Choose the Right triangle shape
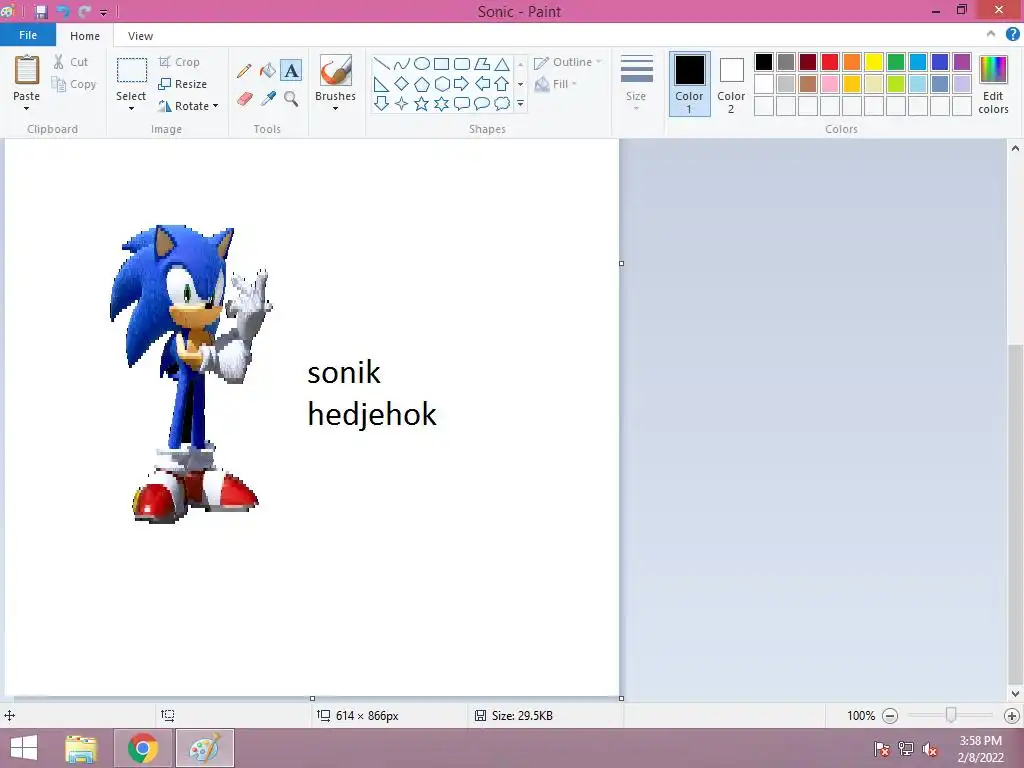 point(381,84)
